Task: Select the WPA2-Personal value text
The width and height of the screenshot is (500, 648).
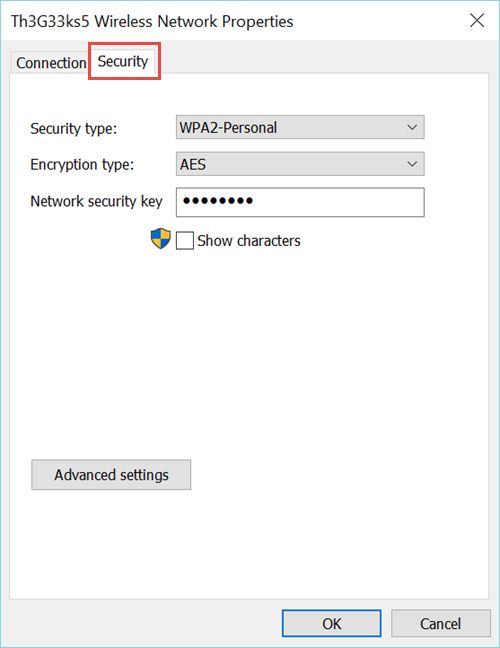Action: 228,127
